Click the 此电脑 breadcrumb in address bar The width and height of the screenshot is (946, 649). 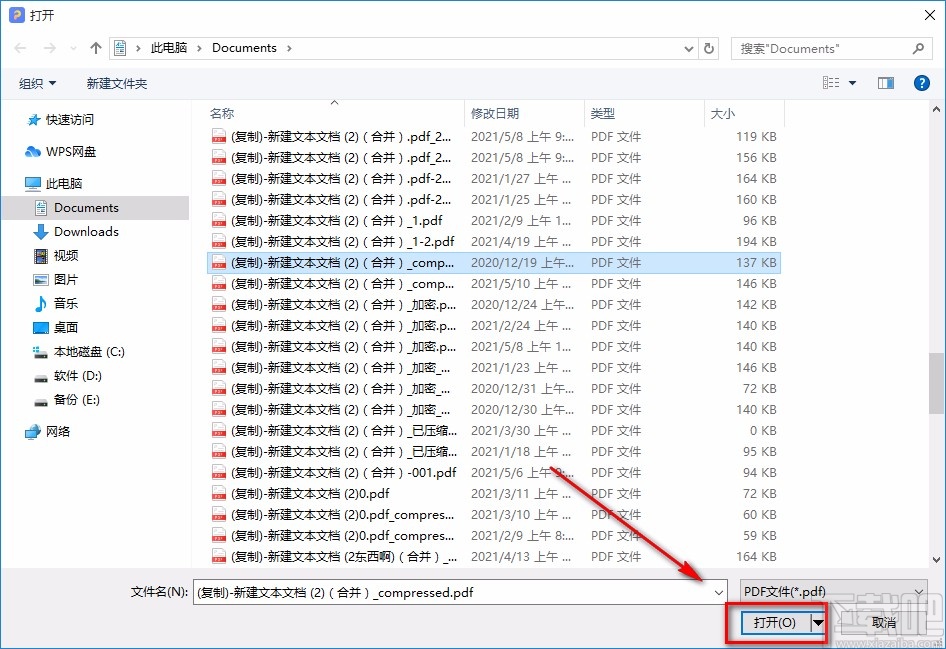pos(168,48)
